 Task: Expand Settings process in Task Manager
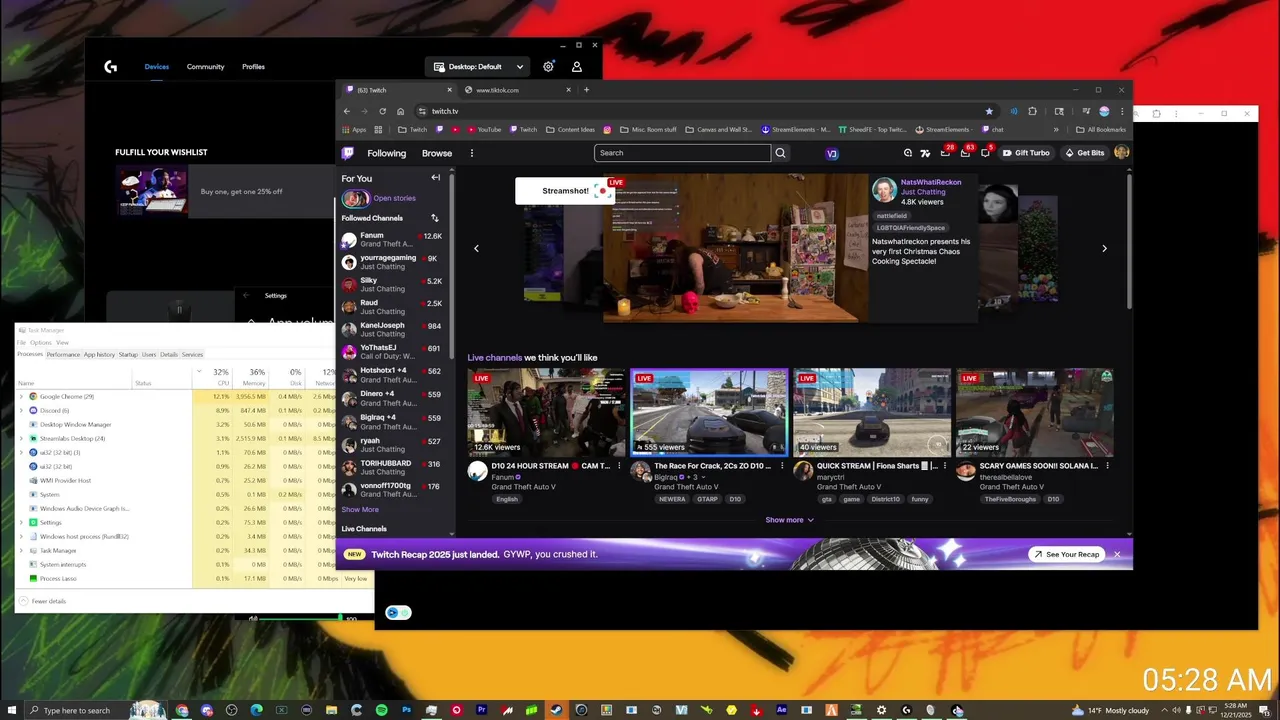pos(21,523)
